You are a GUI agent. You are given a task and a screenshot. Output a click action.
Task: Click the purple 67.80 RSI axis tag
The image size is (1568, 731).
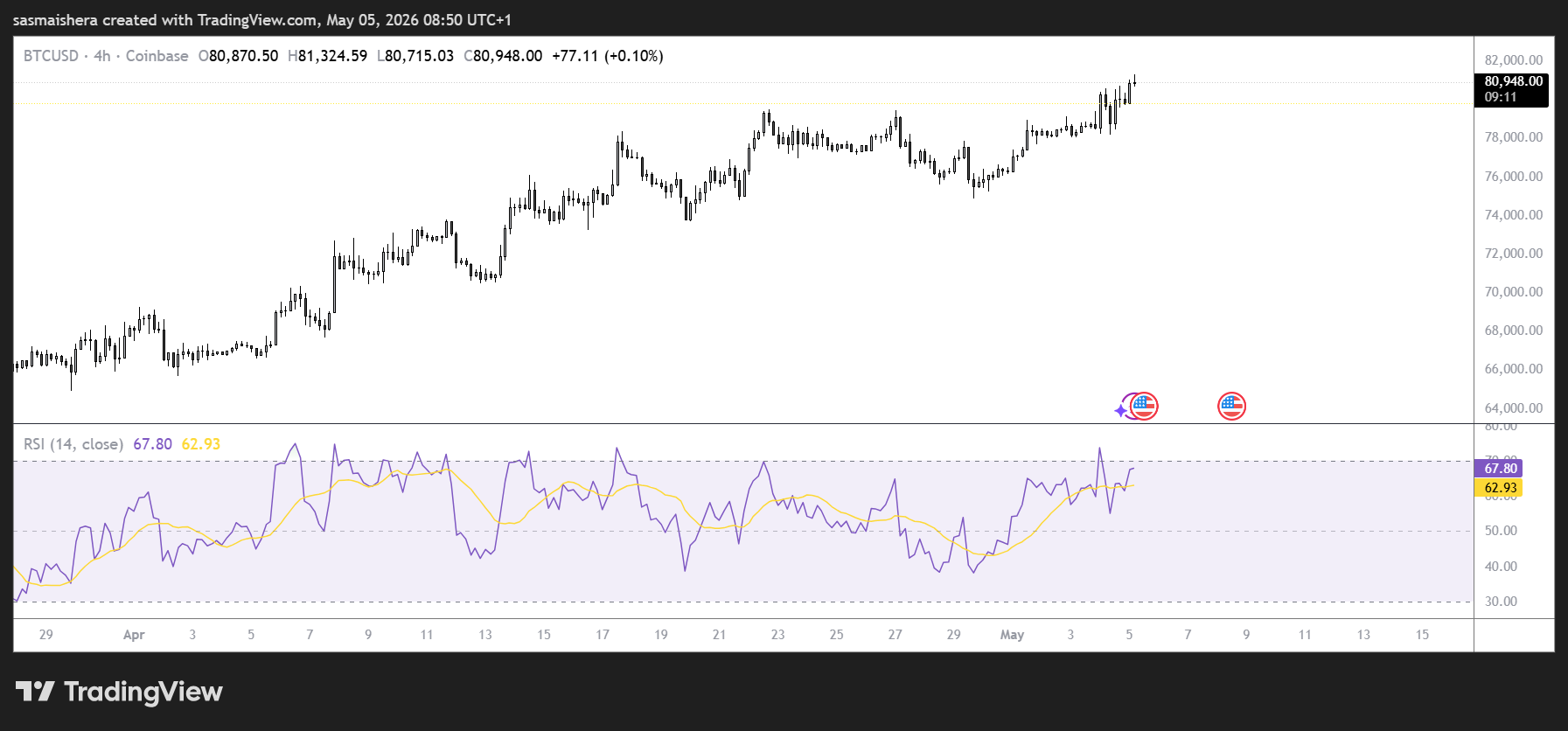[1499, 469]
